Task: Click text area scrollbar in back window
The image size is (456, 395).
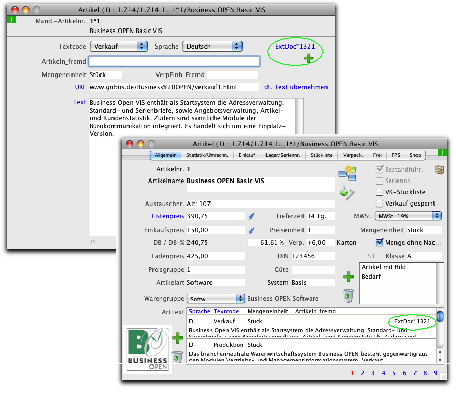Action: pos(300,116)
